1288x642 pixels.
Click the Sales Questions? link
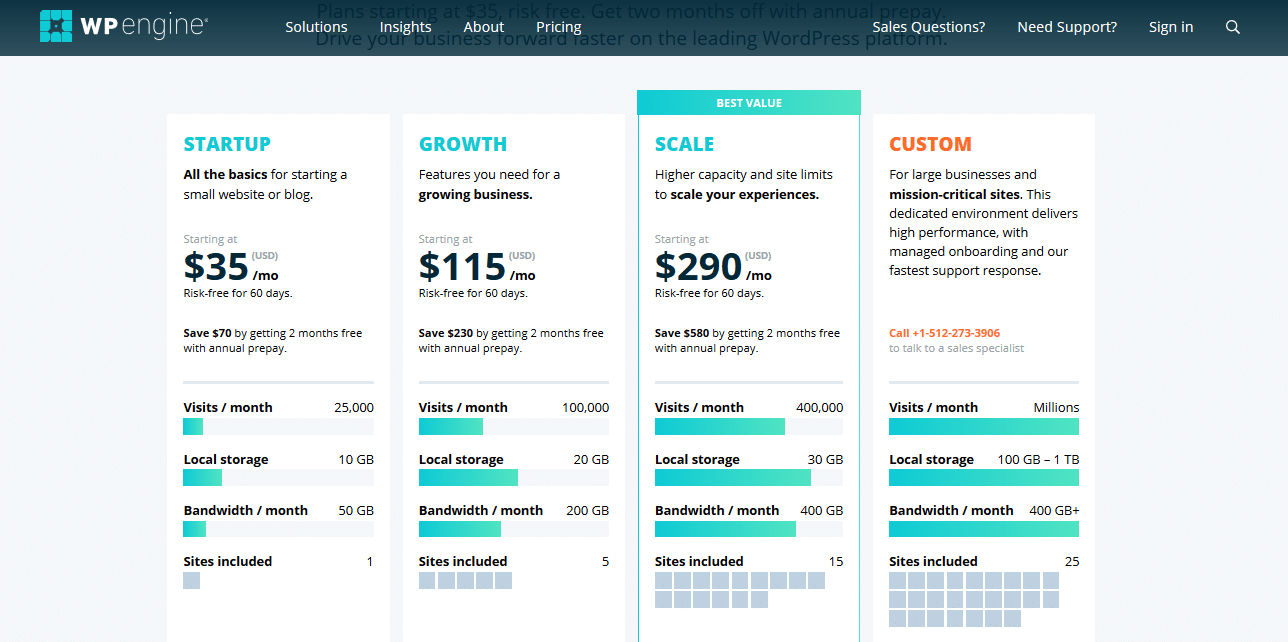pos(929,27)
